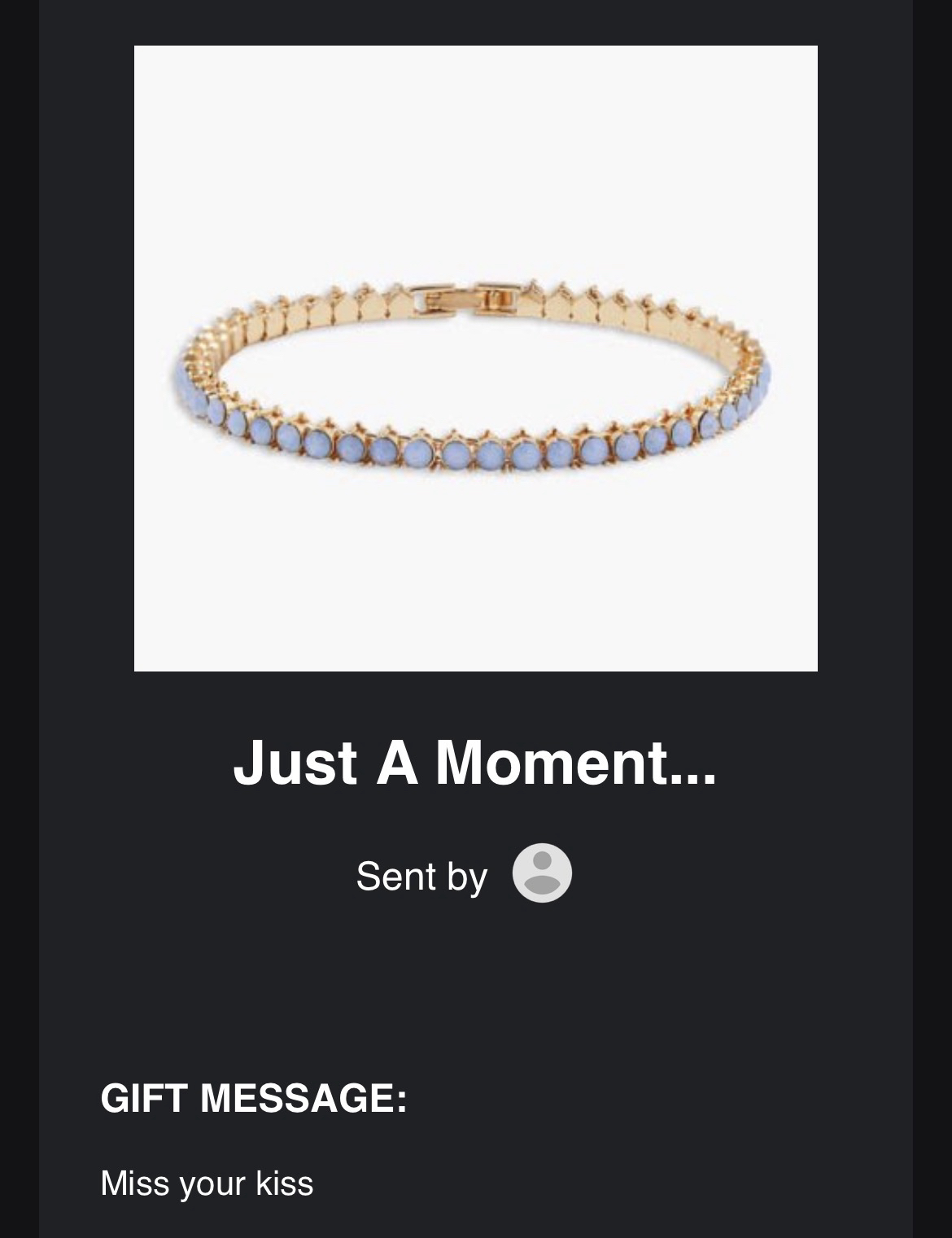952x1238 pixels.
Task: Click white space above the bracelet photo
Action: (476, 155)
